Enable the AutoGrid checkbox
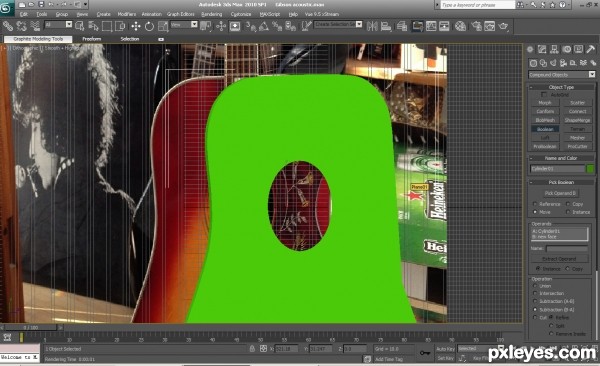 coord(544,94)
